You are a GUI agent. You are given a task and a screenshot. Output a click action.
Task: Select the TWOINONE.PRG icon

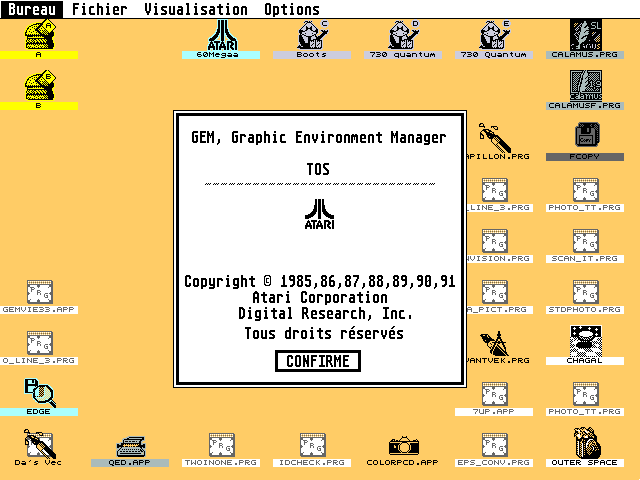pos(222,445)
